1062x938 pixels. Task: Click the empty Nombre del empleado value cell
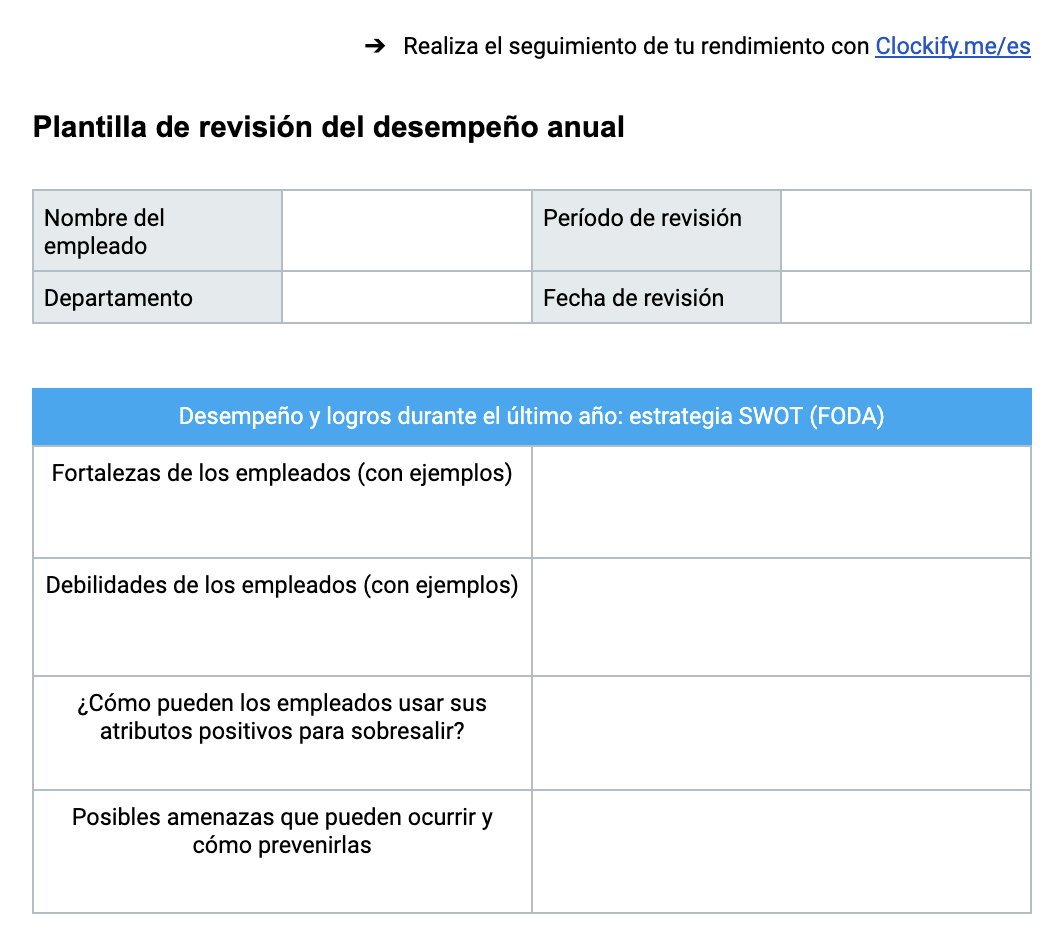point(406,230)
